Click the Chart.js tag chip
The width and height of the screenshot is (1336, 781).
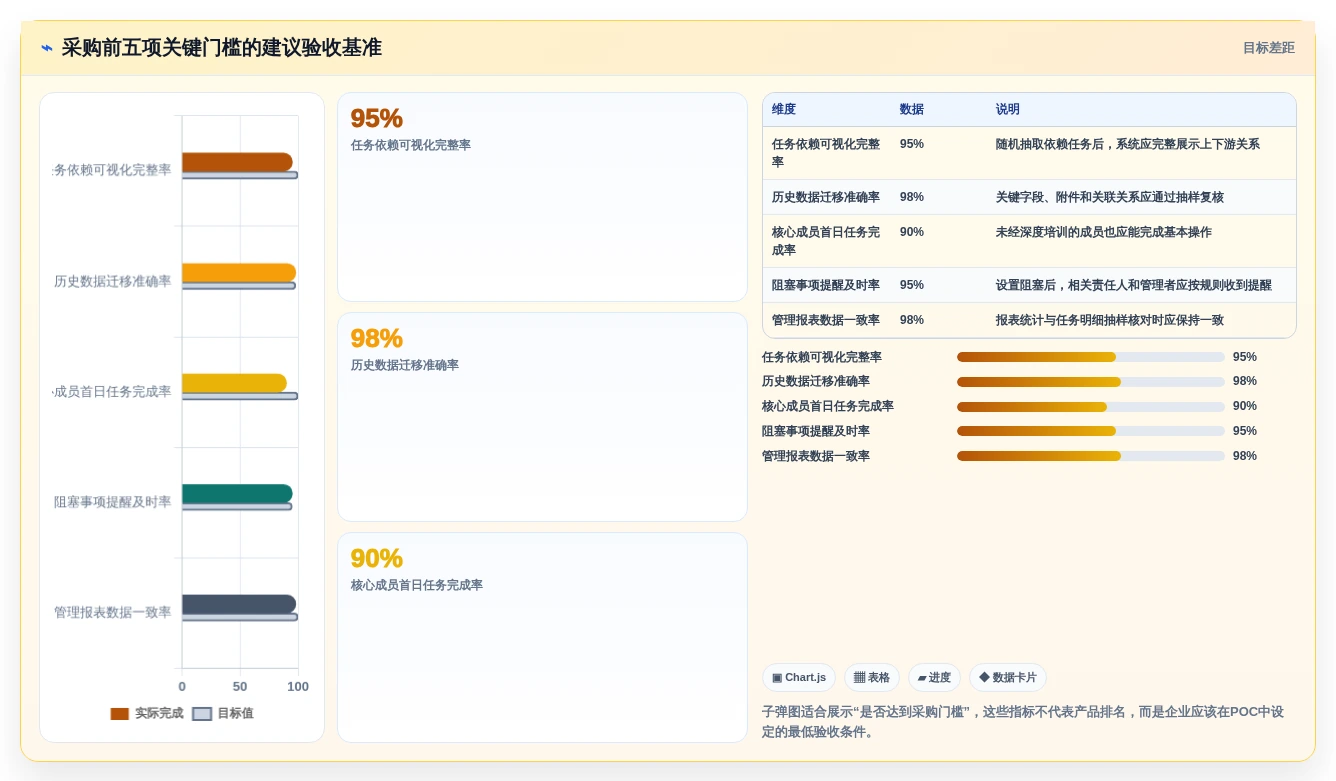click(799, 678)
